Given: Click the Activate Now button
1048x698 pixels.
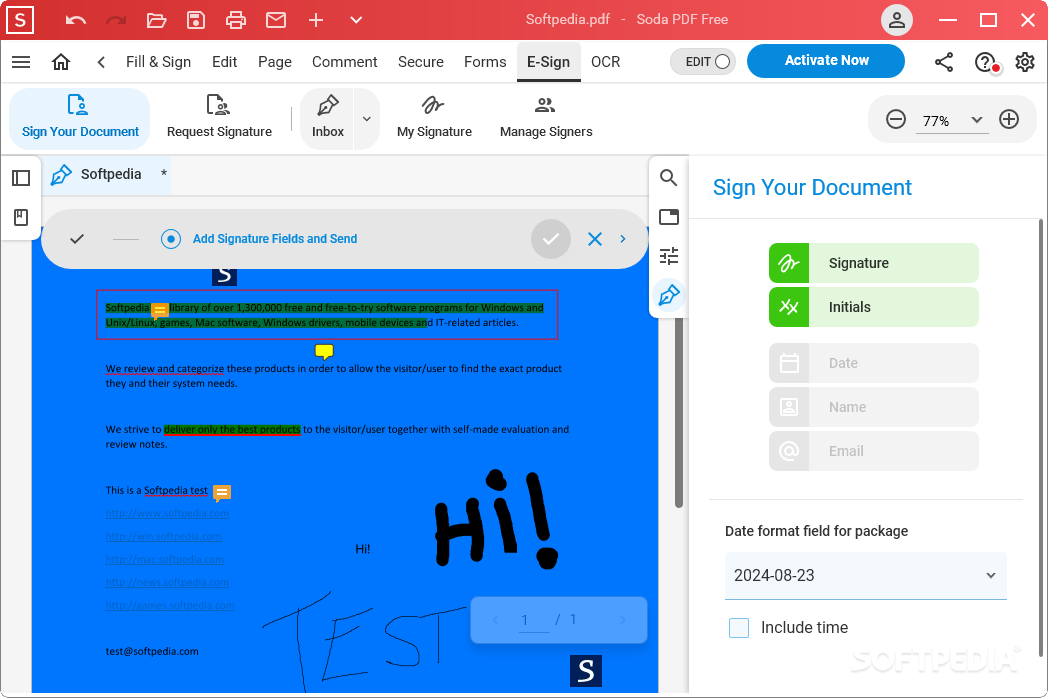Looking at the screenshot, I should (826, 61).
